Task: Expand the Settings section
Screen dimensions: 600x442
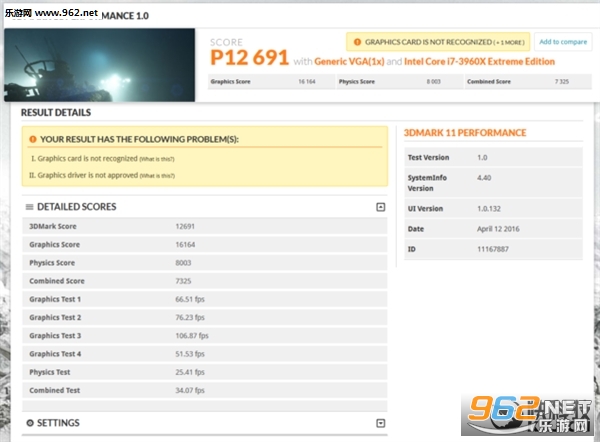Action: [381, 423]
